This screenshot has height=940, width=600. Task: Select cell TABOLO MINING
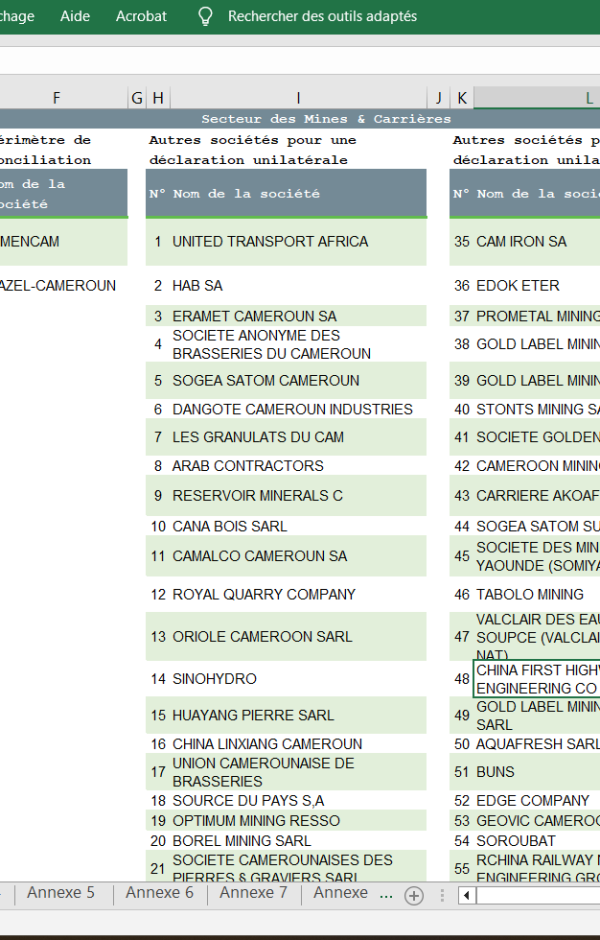point(537,594)
